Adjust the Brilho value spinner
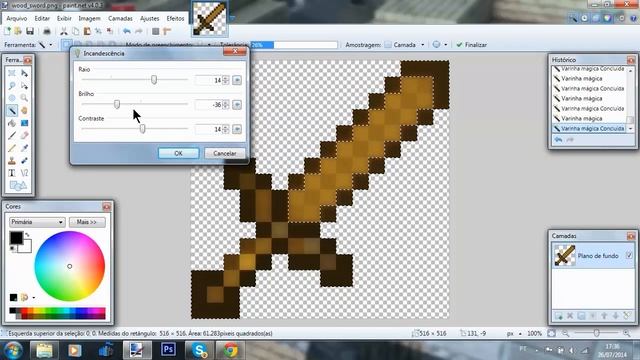This screenshot has width=640, height=360. [226, 104]
